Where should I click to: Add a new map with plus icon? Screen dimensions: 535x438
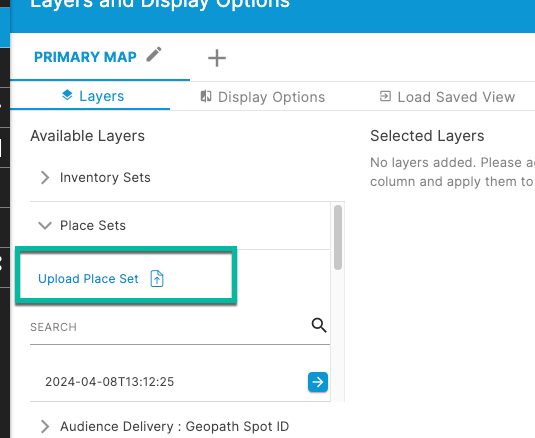pyautogui.click(x=217, y=58)
